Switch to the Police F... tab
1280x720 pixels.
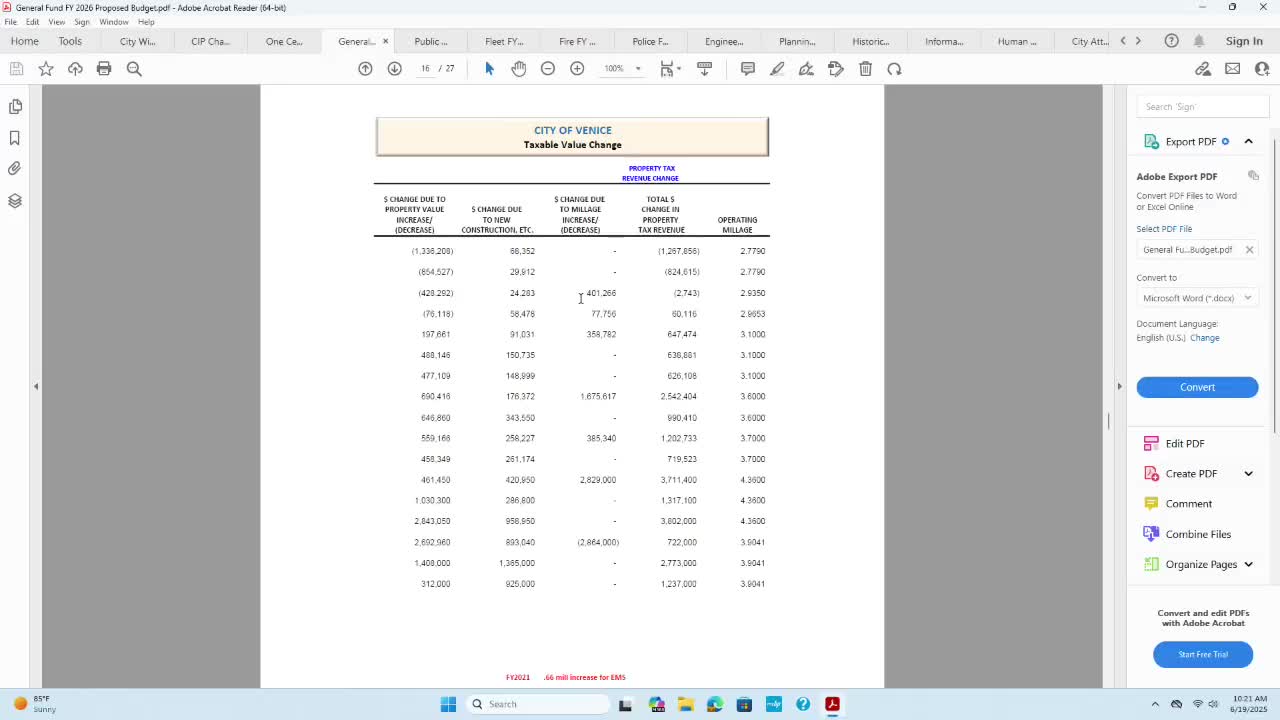[x=650, y=41]
